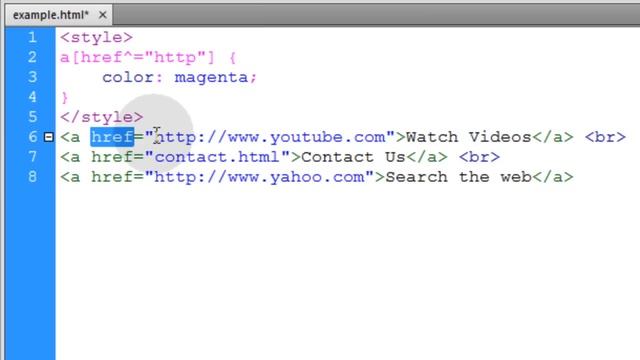Click the <br> tag on line 7
The height and width of the screenshot is (360, 640).
(479, 157)
